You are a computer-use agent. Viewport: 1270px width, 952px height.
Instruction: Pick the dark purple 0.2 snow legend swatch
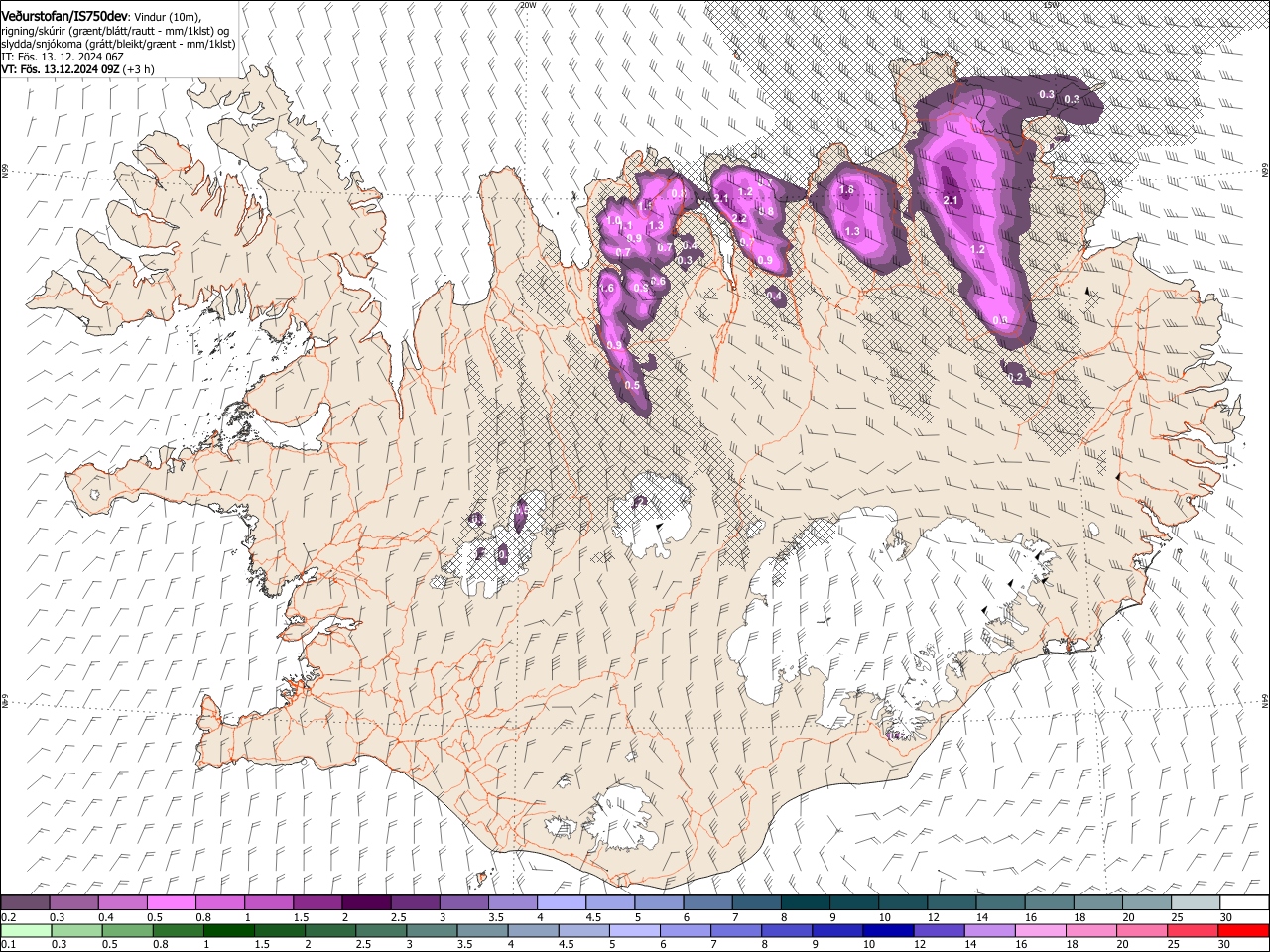click(25, 902)
